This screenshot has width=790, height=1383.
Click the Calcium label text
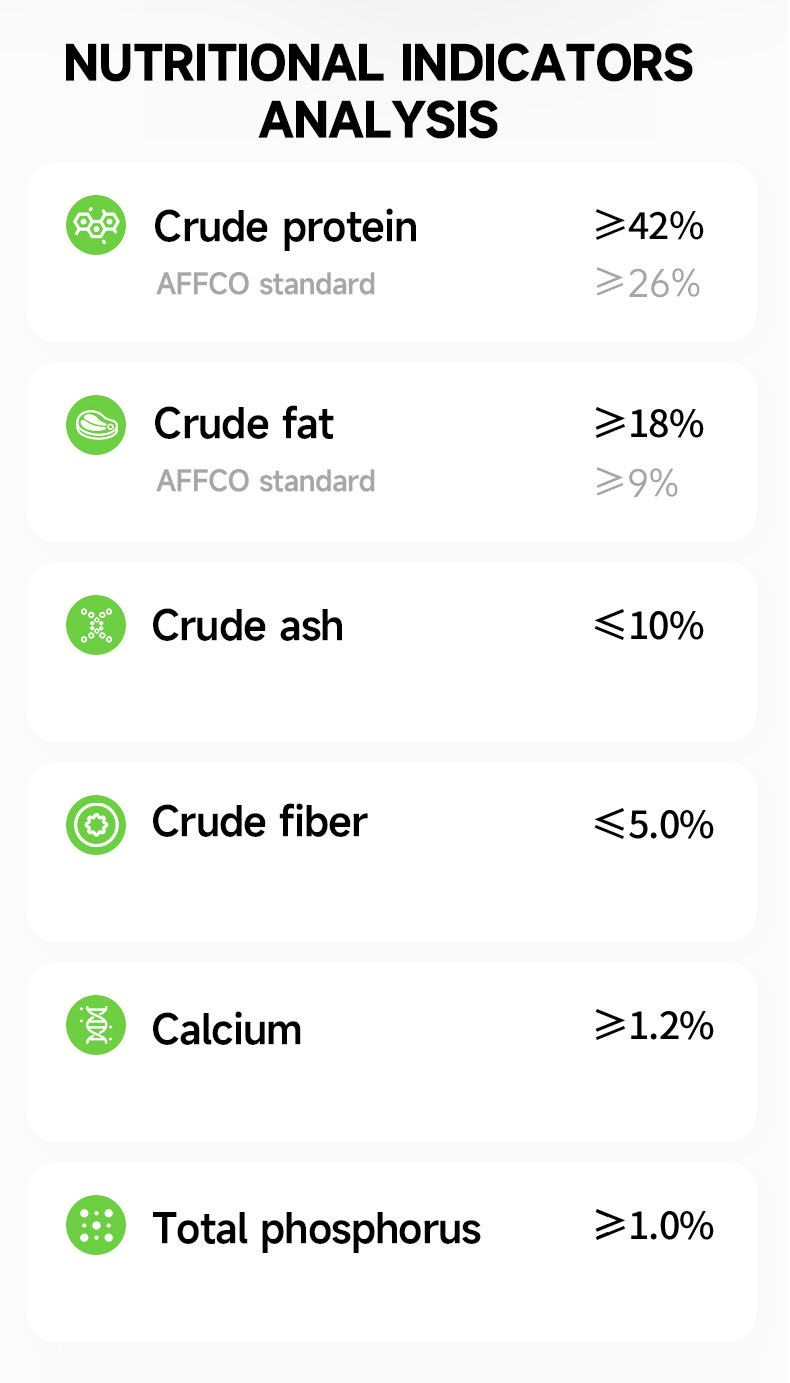click(x=226, y=1029)
